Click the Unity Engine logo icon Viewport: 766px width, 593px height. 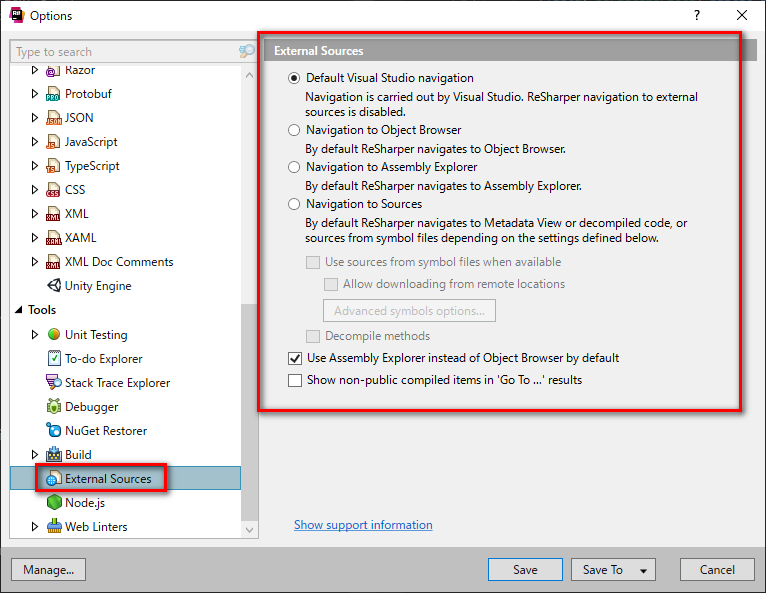point(54,285)
